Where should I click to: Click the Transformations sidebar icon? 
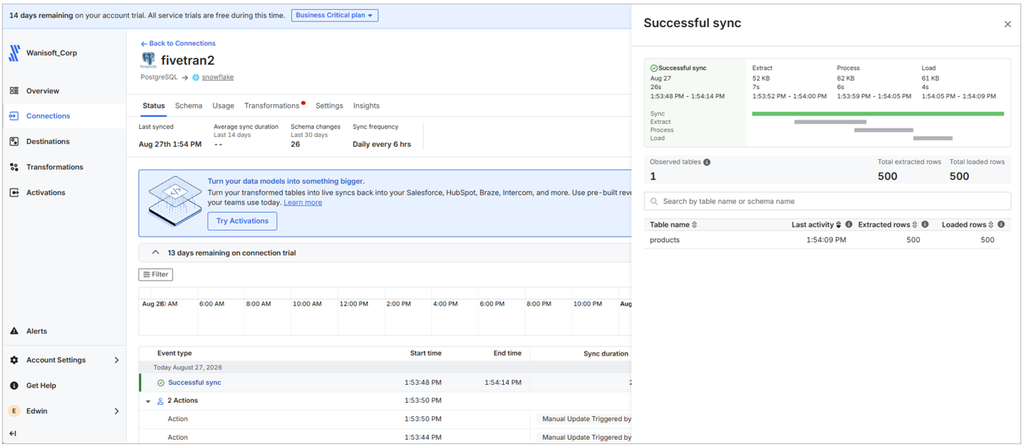pos(14,167)
